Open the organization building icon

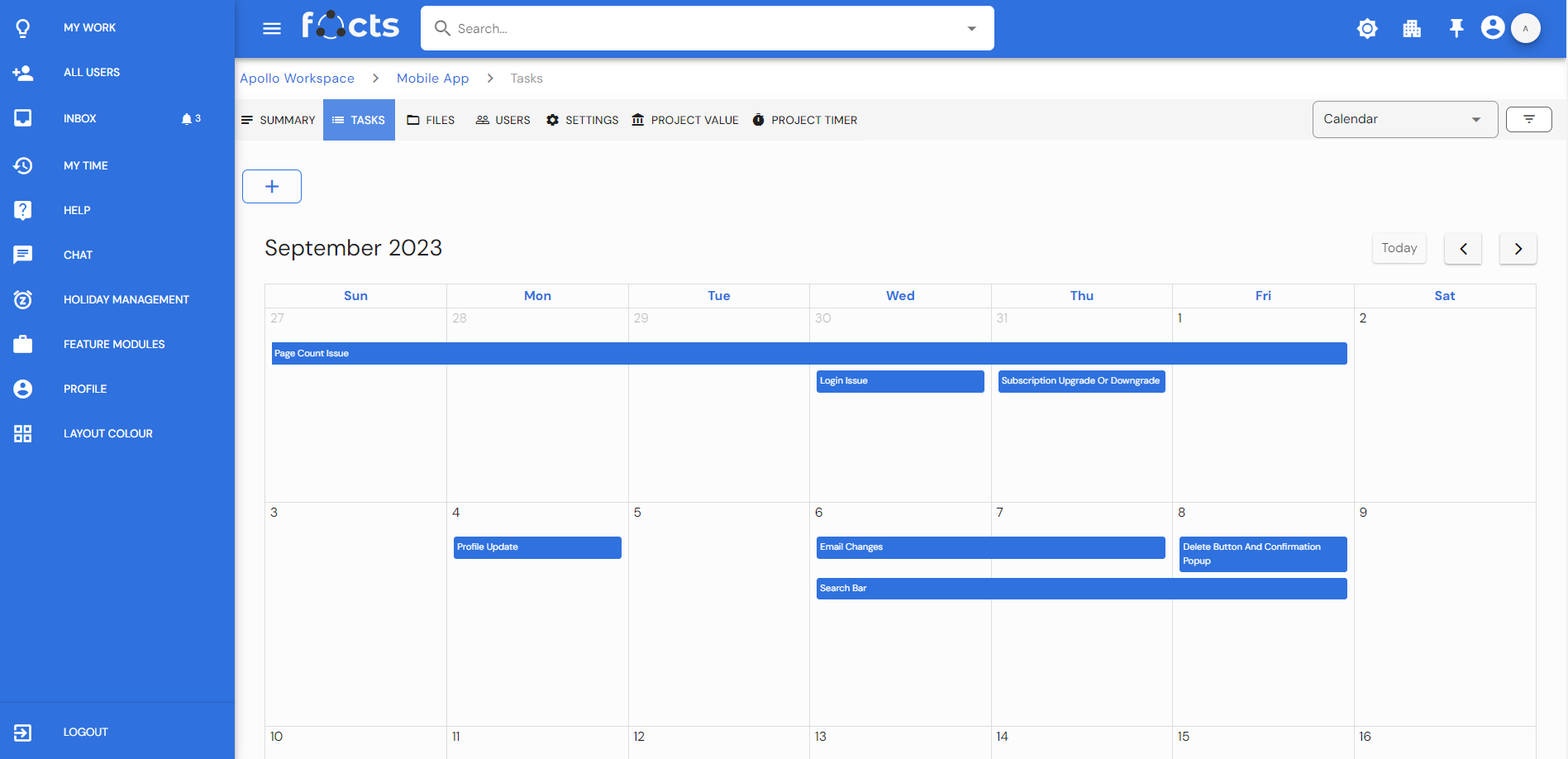click(x=1412, y=29)
